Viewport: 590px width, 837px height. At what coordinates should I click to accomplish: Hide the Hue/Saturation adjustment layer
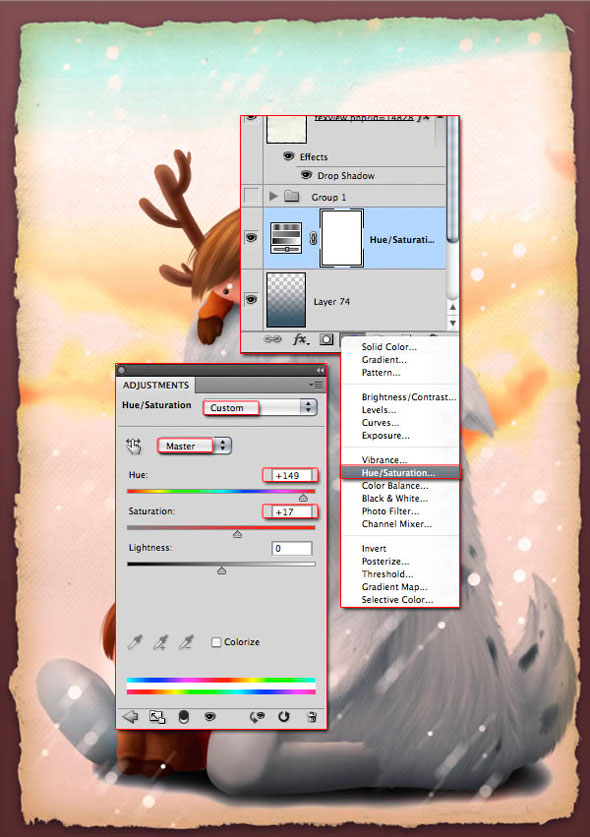[x=251, y=238]
